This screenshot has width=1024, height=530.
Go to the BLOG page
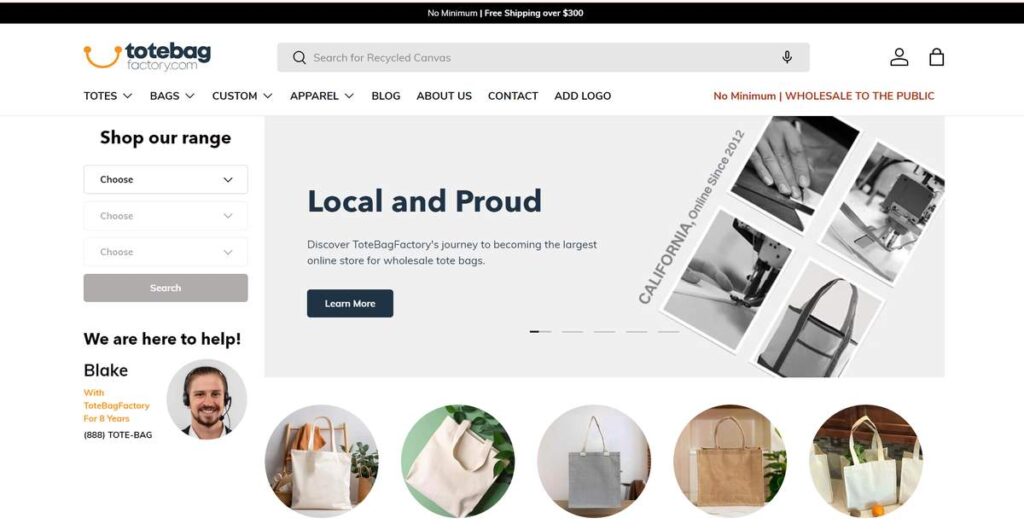pyautogui.click(x=386, y=96)
